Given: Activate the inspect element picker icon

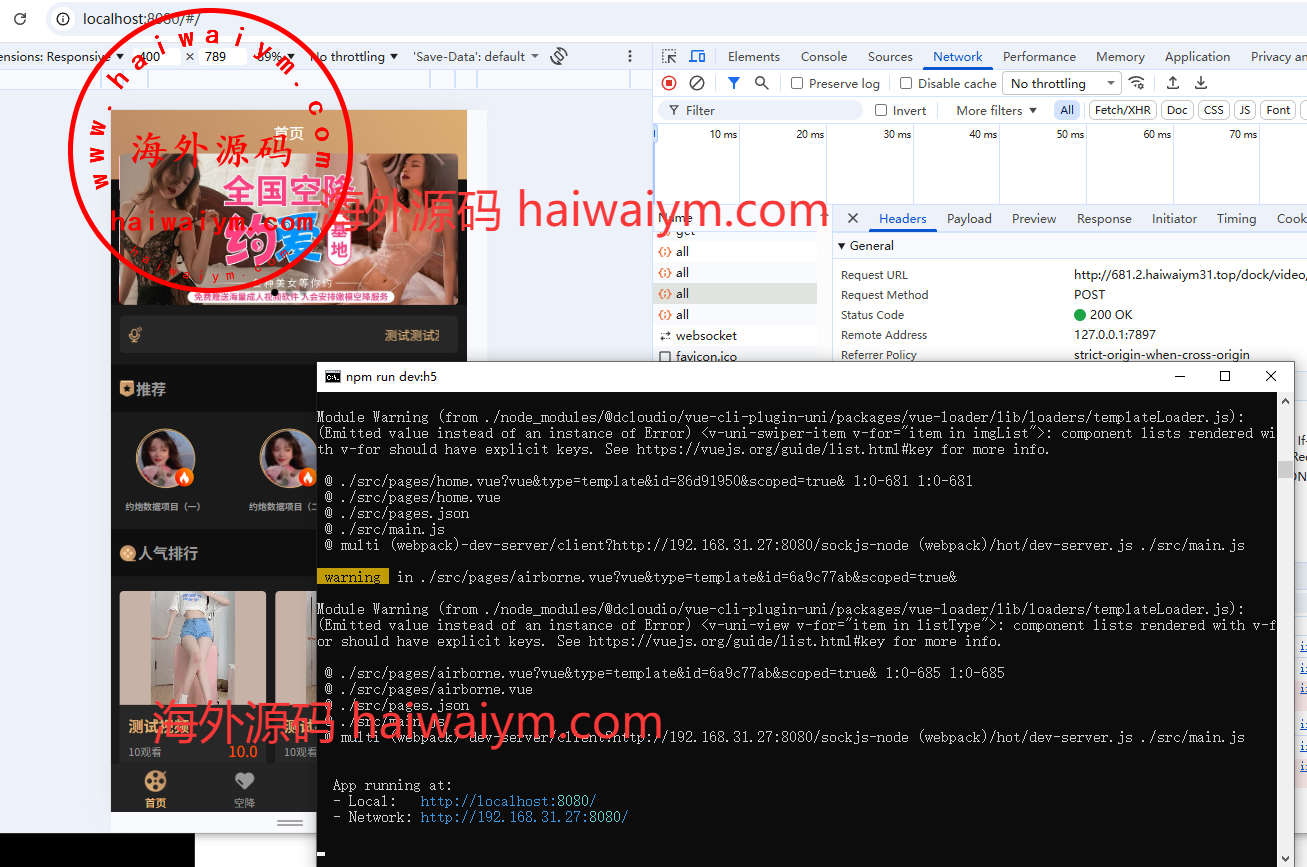Looking at the screenshot, I should 669,57.
